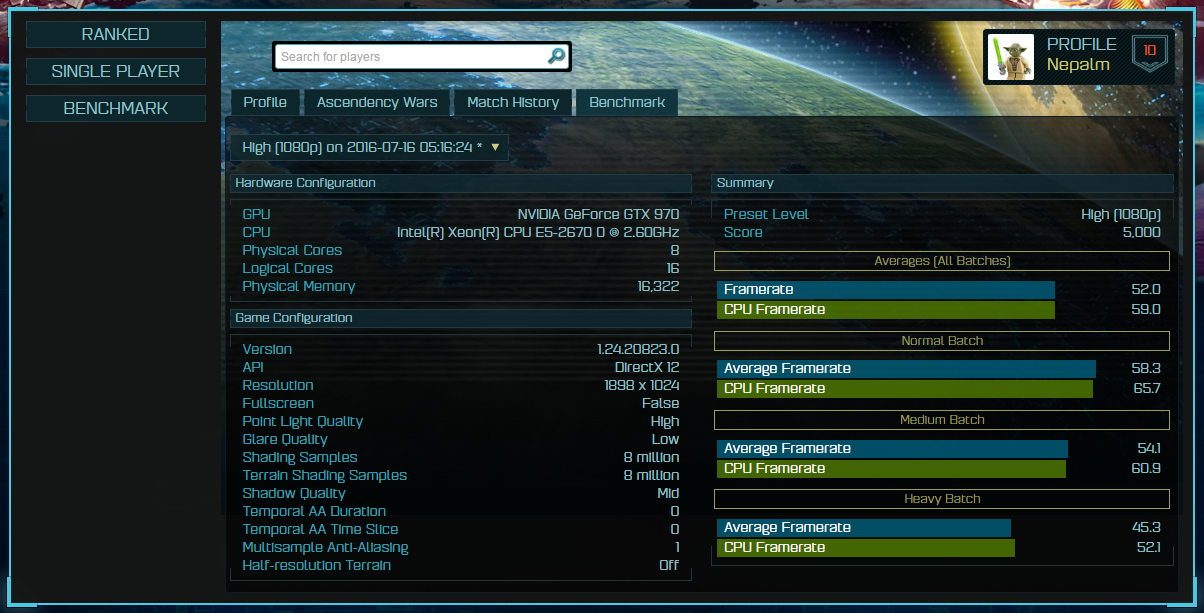Select the Match History tab
The width and height of the screenshot is (1204, 613).
click(x=513, y=102)
